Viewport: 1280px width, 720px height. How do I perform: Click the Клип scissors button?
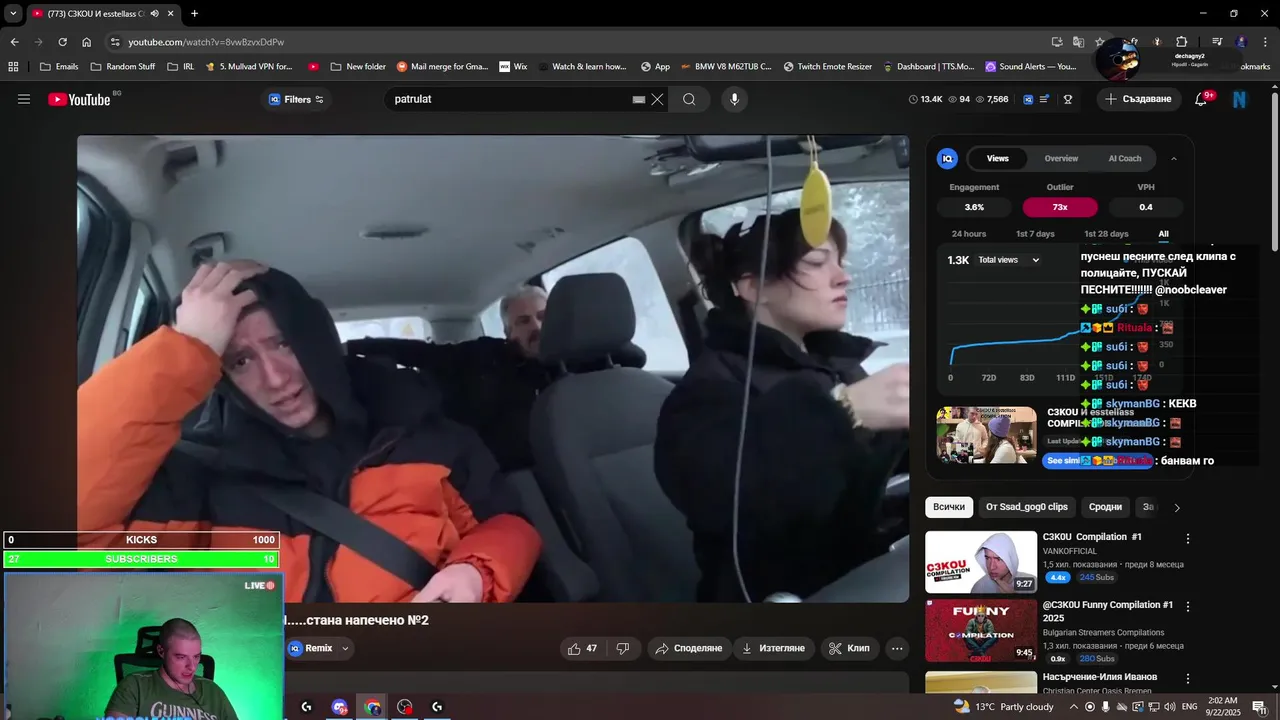850,648
